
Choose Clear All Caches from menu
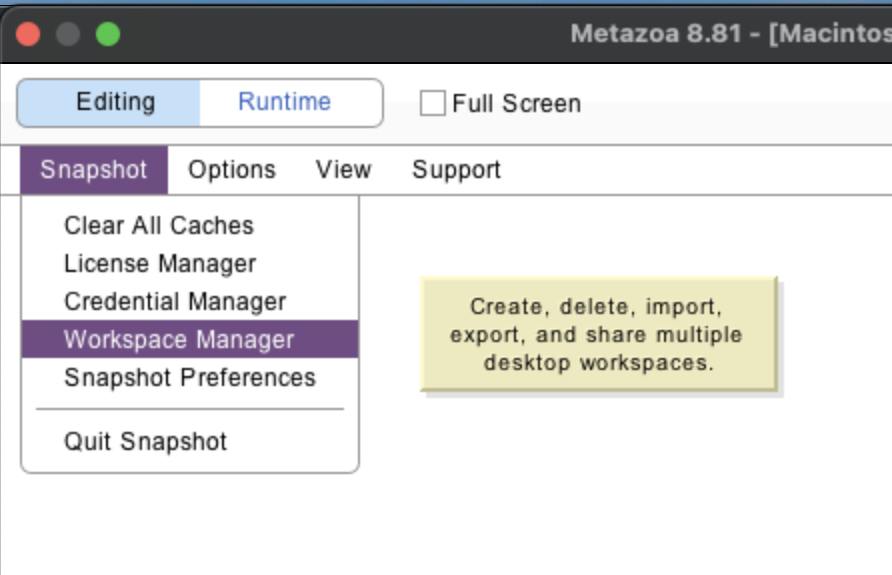tap(159, 226)
